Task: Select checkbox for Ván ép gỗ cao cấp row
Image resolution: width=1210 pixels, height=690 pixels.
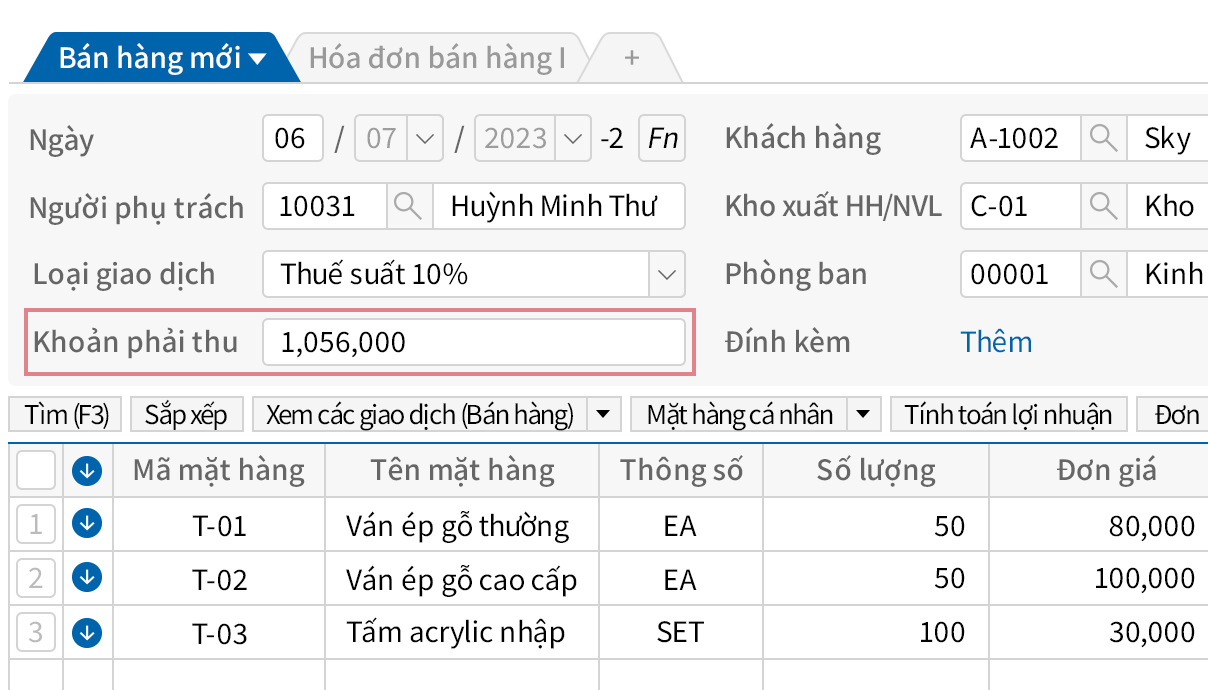Action: coord(35,578)
